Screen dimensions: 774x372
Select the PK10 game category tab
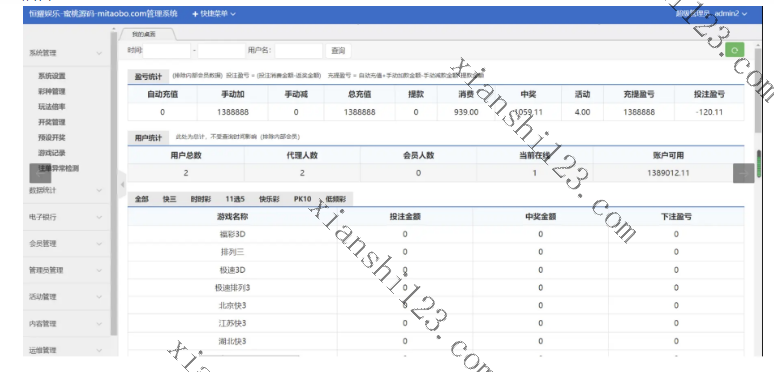[303, 199]
